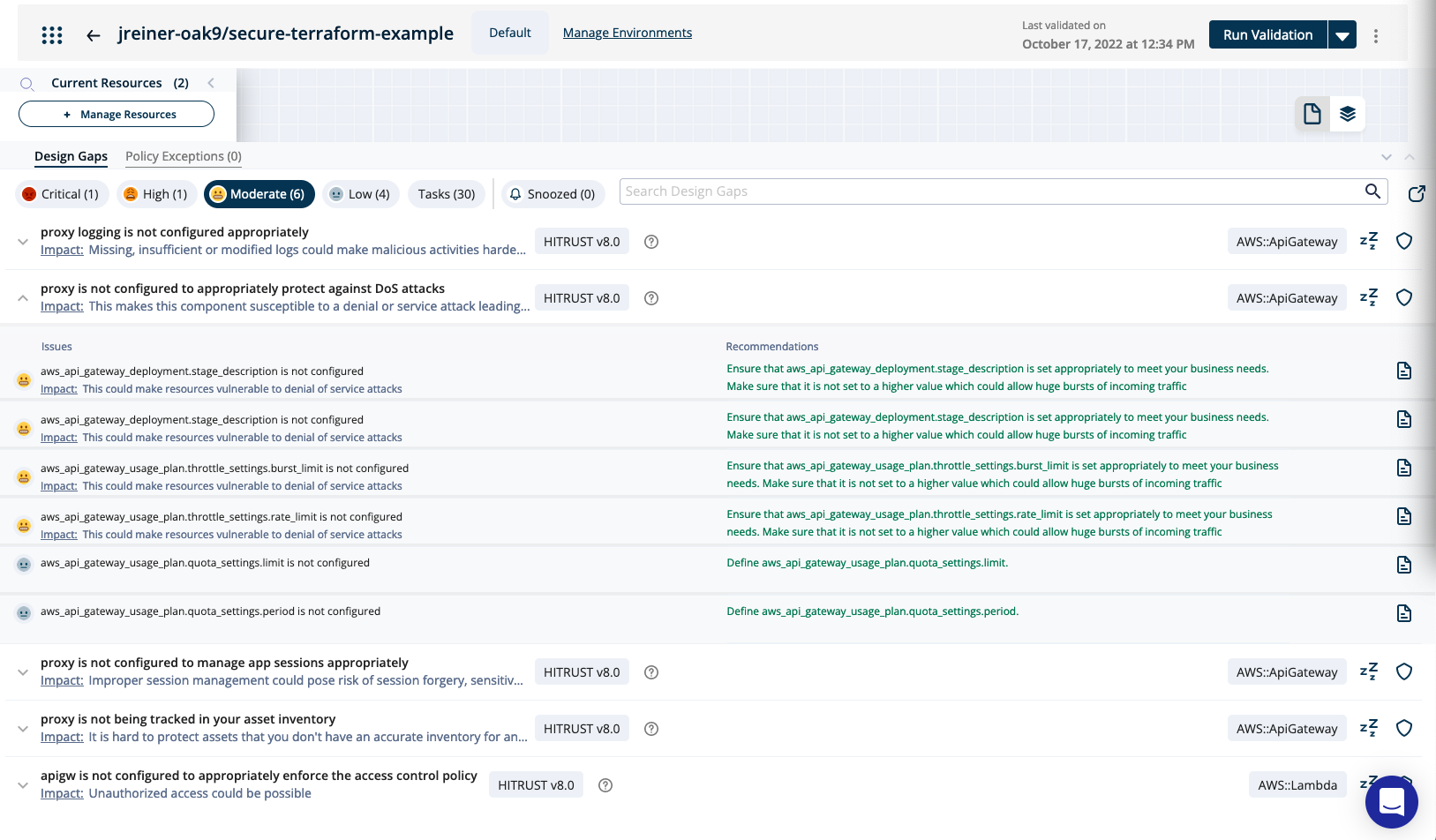
Task: Show help for proxy logging HITRUST control
Action: (x=651, y=242)
